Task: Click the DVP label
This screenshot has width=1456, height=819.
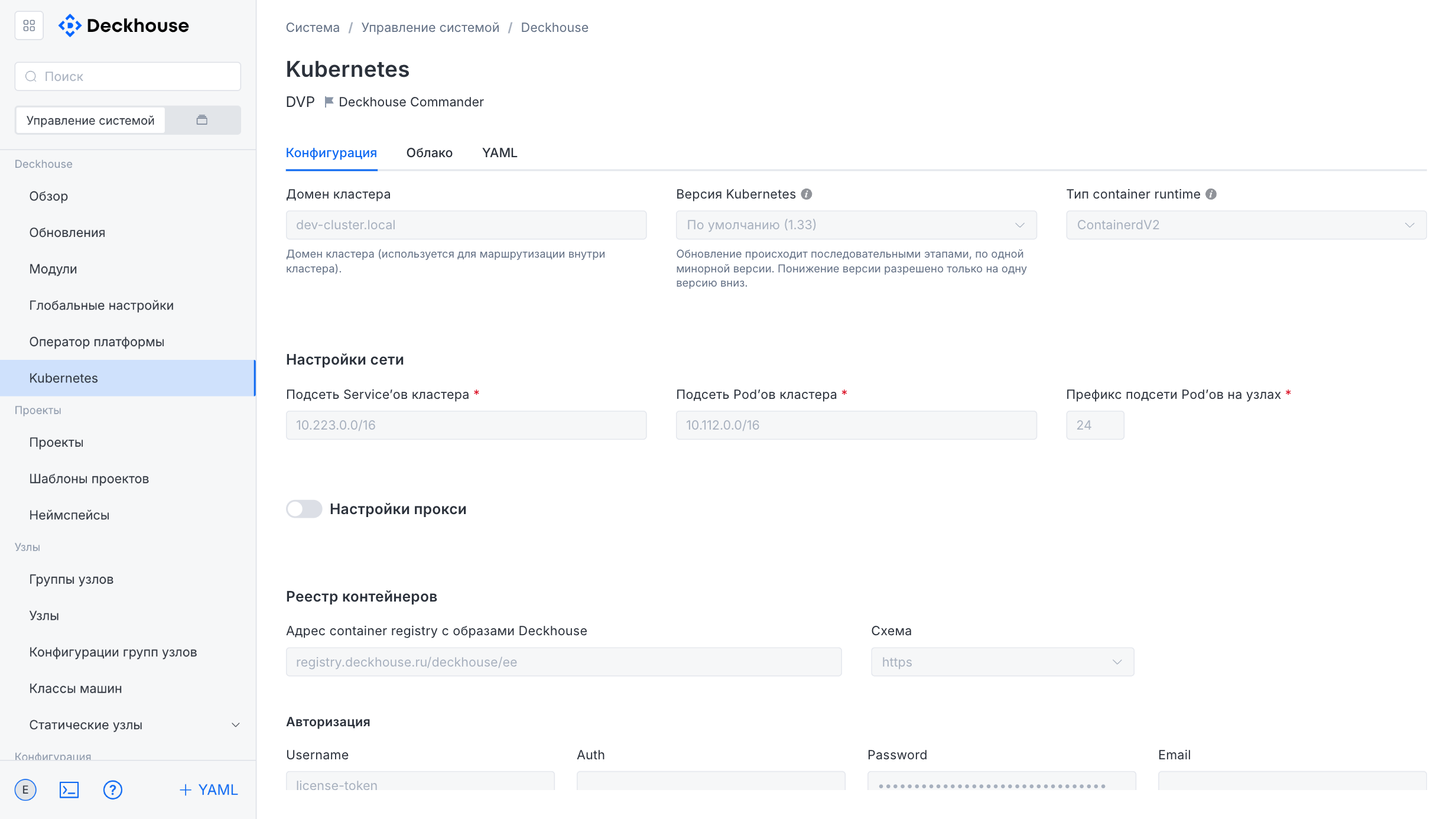Action: tap(300, 102)
